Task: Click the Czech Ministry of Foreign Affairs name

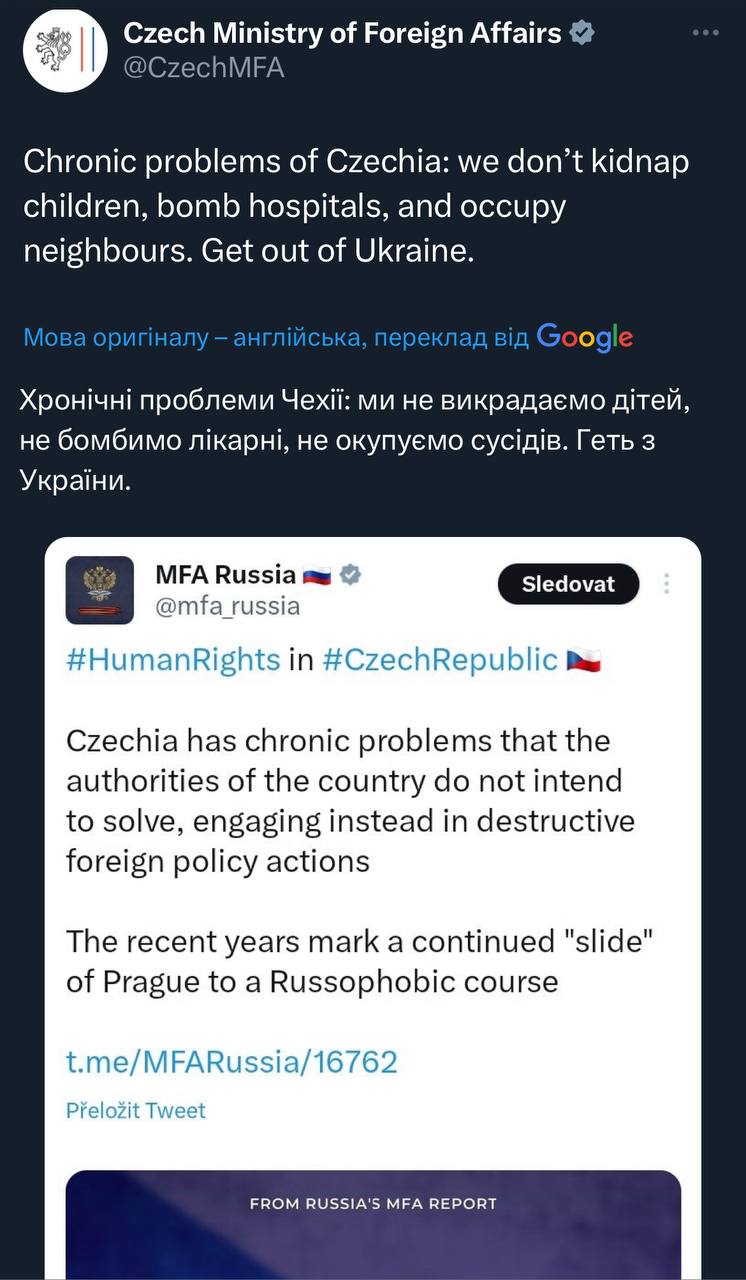Action: coord(342,34)
